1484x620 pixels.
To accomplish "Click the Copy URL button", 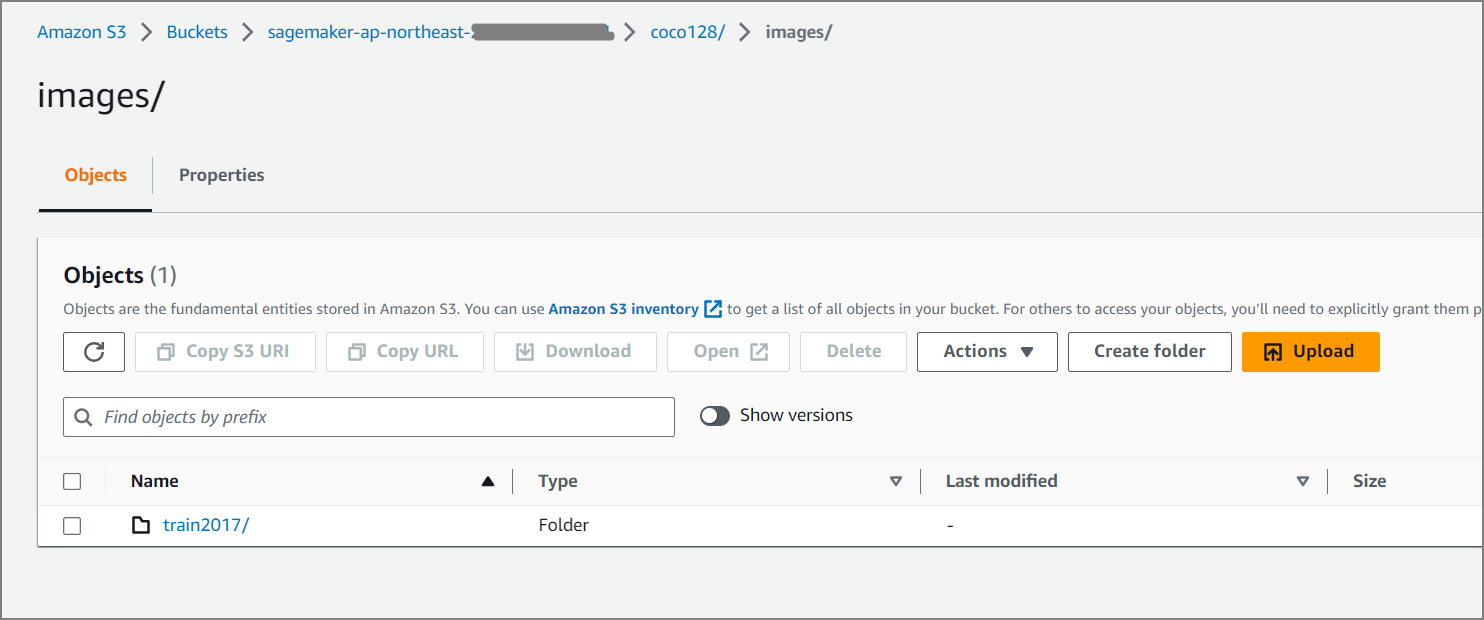I will (404, 352).
